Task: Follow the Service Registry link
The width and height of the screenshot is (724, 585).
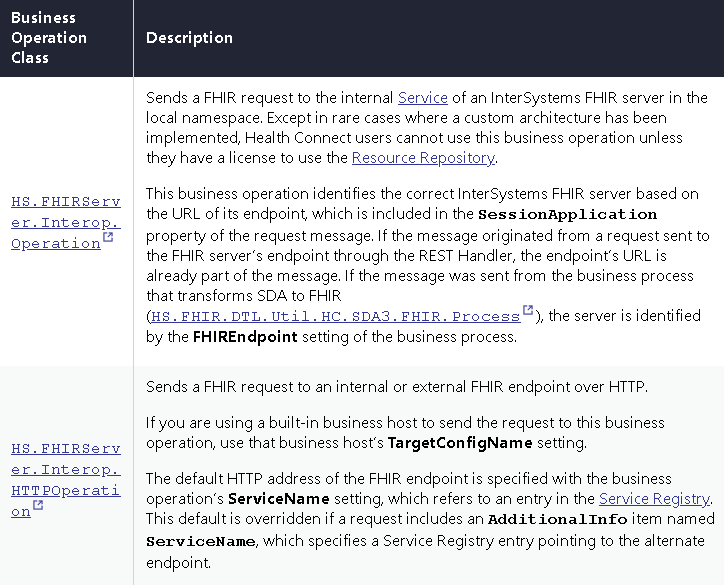Action: coord(654,498)
